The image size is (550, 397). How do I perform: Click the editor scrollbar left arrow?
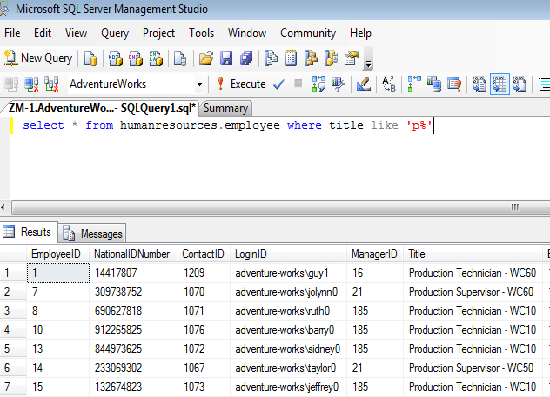point(3,207)
